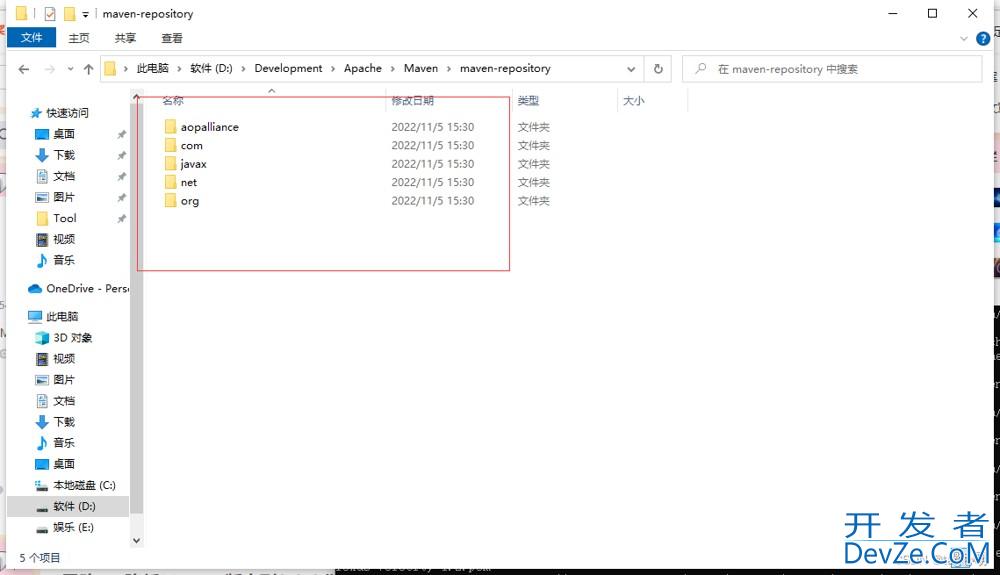Open the Tool folder in quick access
1000x575 pixels.
(x=64, y=218)
